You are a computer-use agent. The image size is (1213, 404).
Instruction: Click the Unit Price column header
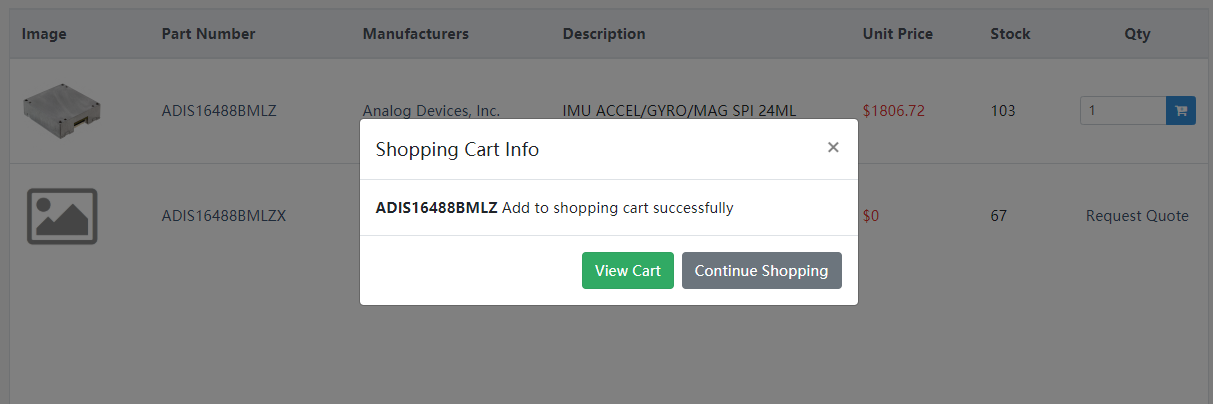(898, 34)
